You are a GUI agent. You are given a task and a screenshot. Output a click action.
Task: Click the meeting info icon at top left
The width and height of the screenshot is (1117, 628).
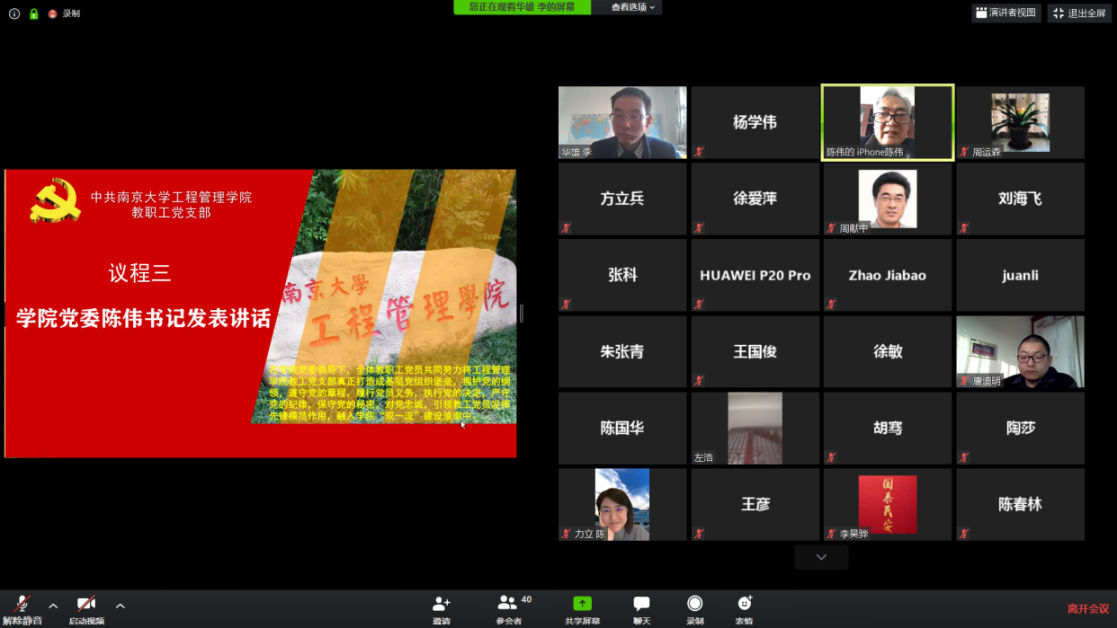[14, 14]
